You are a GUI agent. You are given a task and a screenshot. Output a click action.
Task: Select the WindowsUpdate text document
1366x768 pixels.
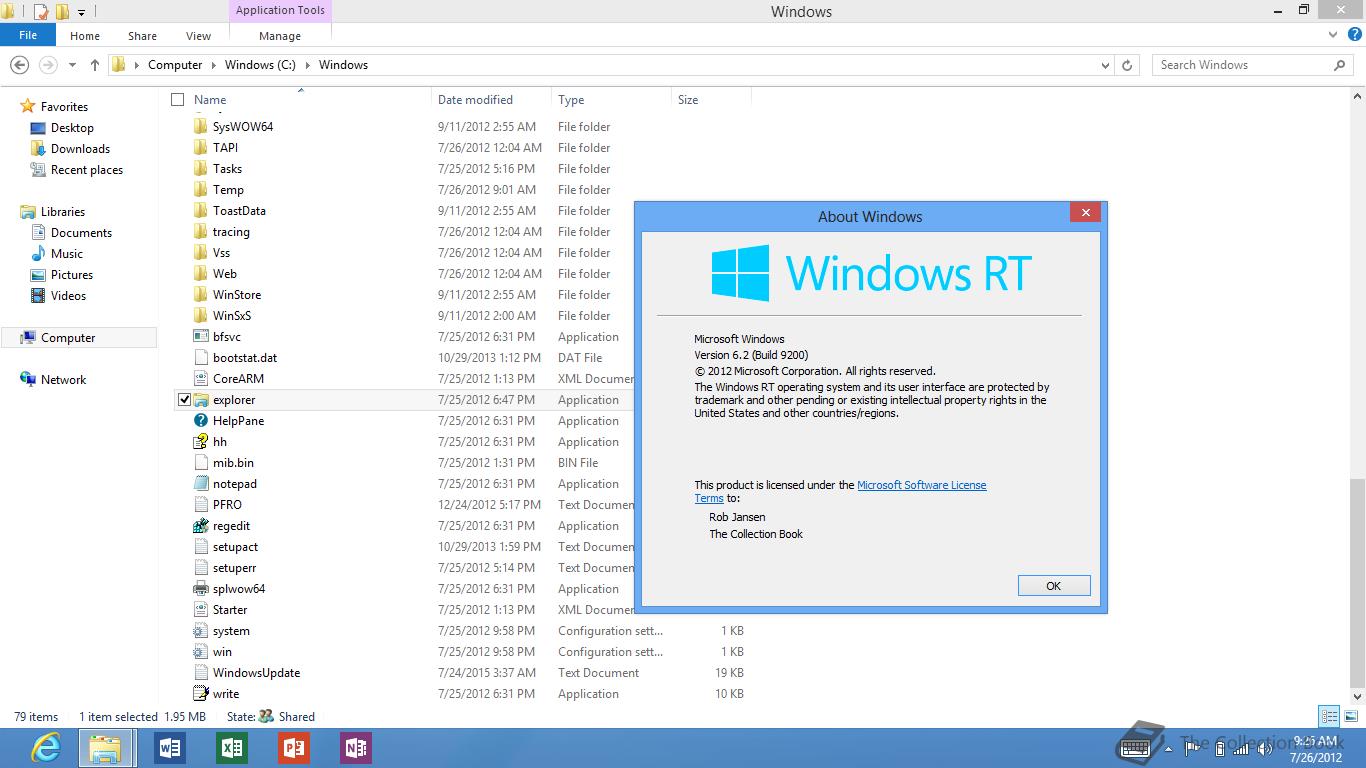(256, 673)
